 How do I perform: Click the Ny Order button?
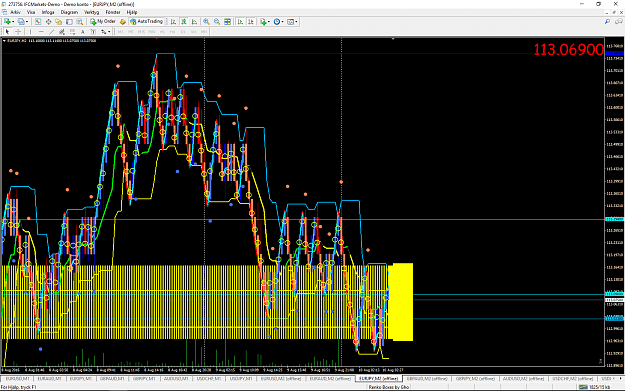[x=103, y=22]
